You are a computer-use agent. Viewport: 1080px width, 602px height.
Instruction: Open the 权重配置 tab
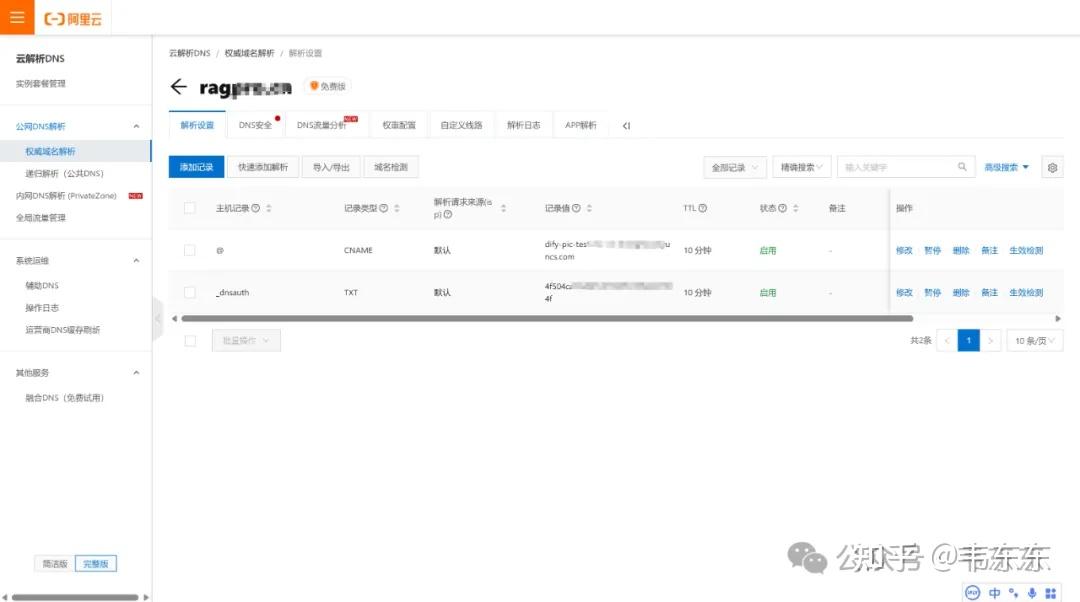[x=399, y=125]
